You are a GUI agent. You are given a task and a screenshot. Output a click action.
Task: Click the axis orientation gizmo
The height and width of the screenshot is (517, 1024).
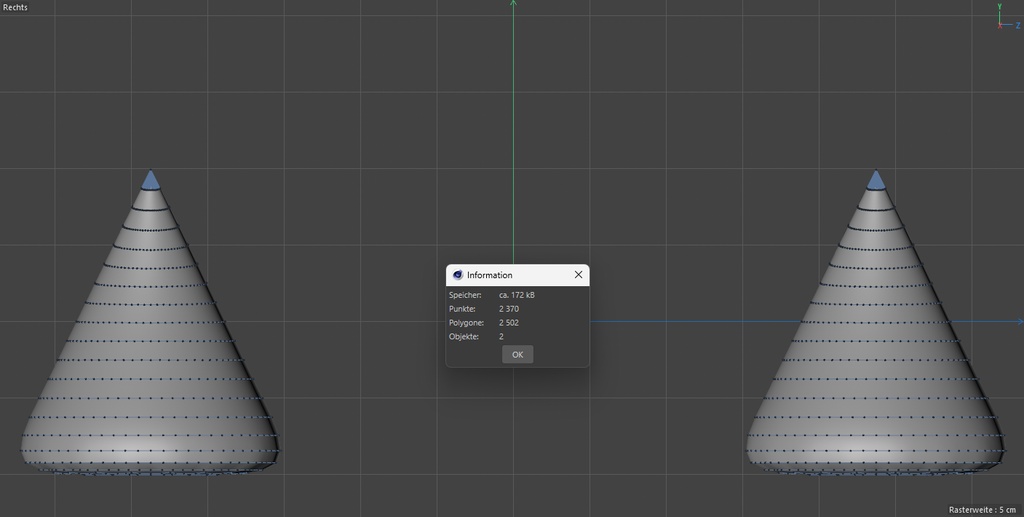click(1008, 17)
